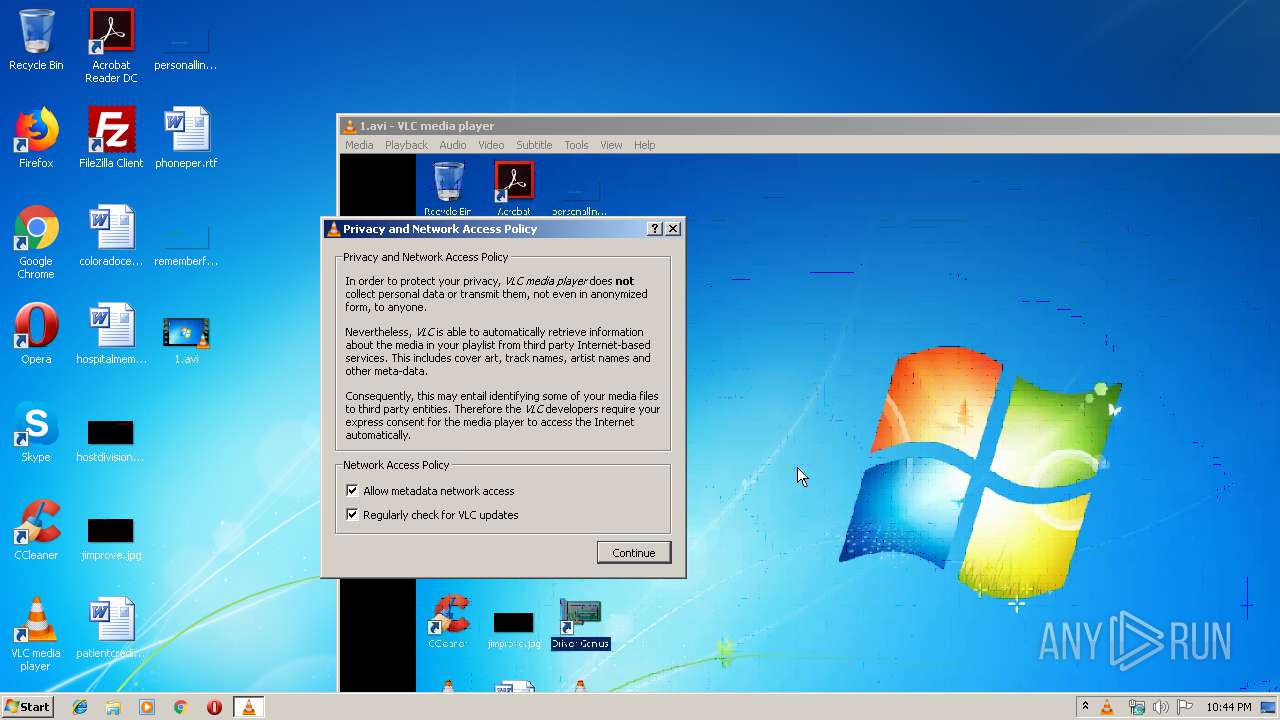1280x720 pixels.
Task: Open the Subtitle menu in VLC
Action: [534, 145]
